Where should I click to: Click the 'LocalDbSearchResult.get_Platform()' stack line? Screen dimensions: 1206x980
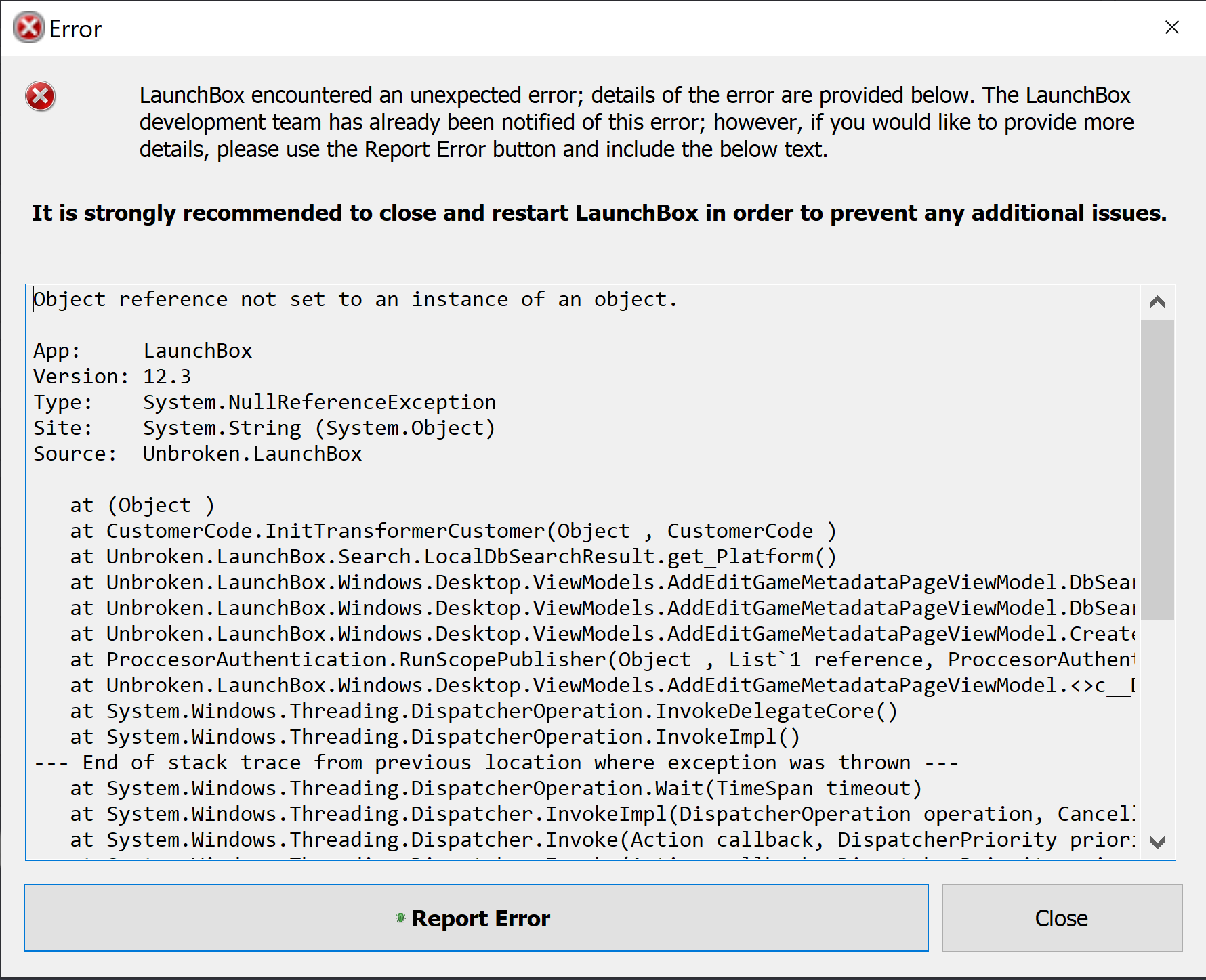(454, 557)
